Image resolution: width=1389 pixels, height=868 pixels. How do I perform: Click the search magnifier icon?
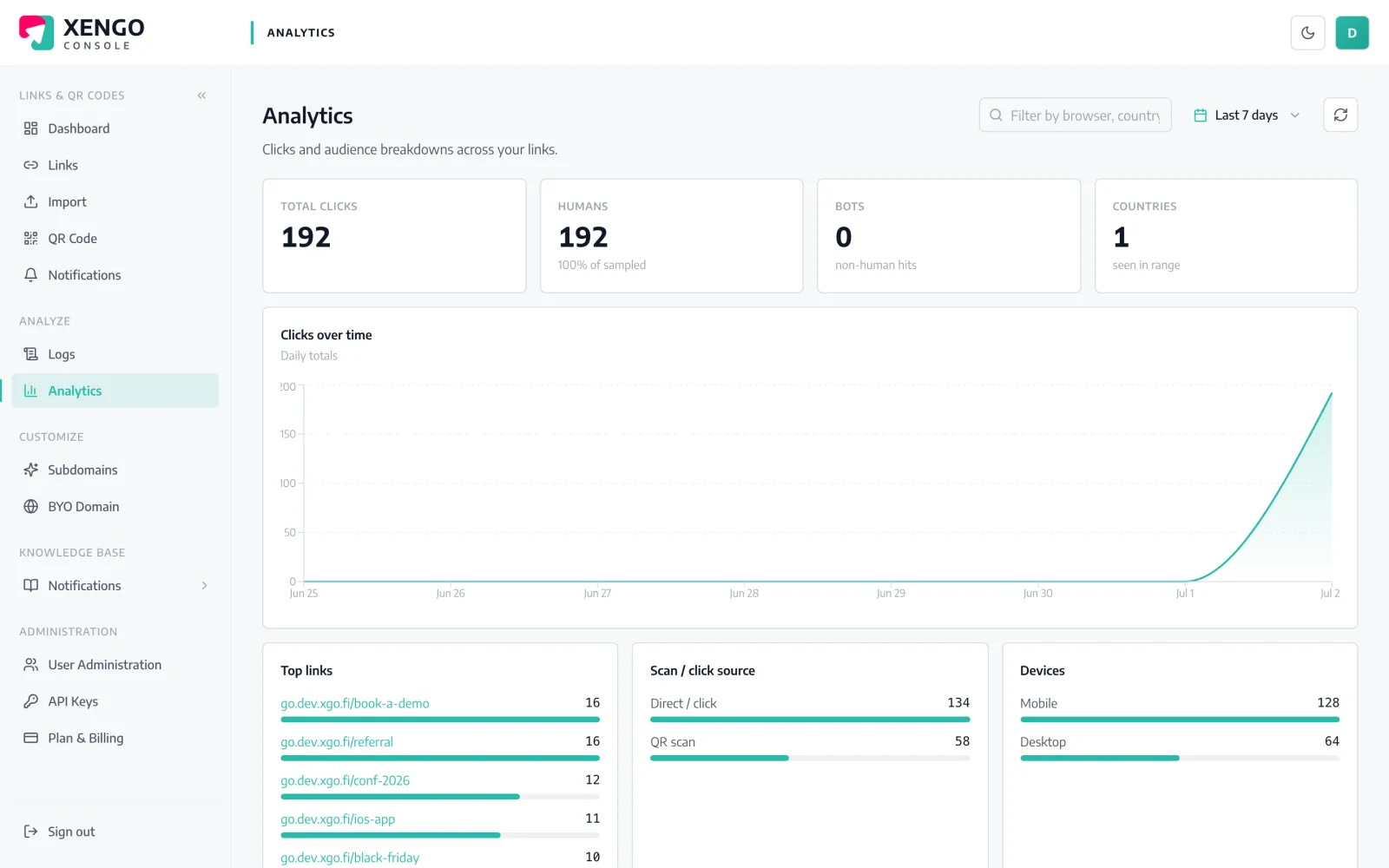coord(996,115)
